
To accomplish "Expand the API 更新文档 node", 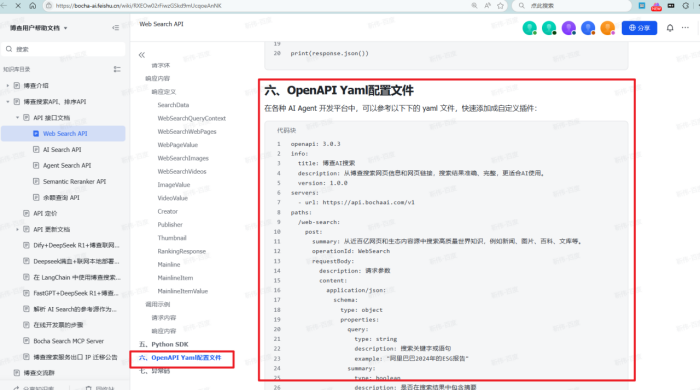I will (17, 229).
